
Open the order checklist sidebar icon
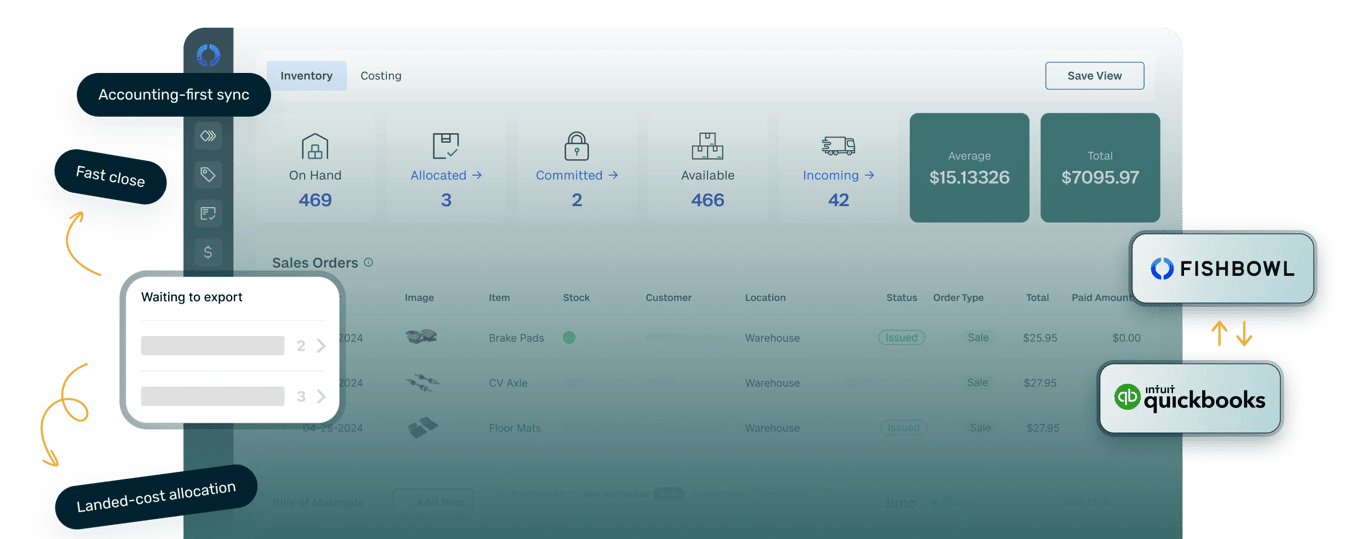click(208, 213)
